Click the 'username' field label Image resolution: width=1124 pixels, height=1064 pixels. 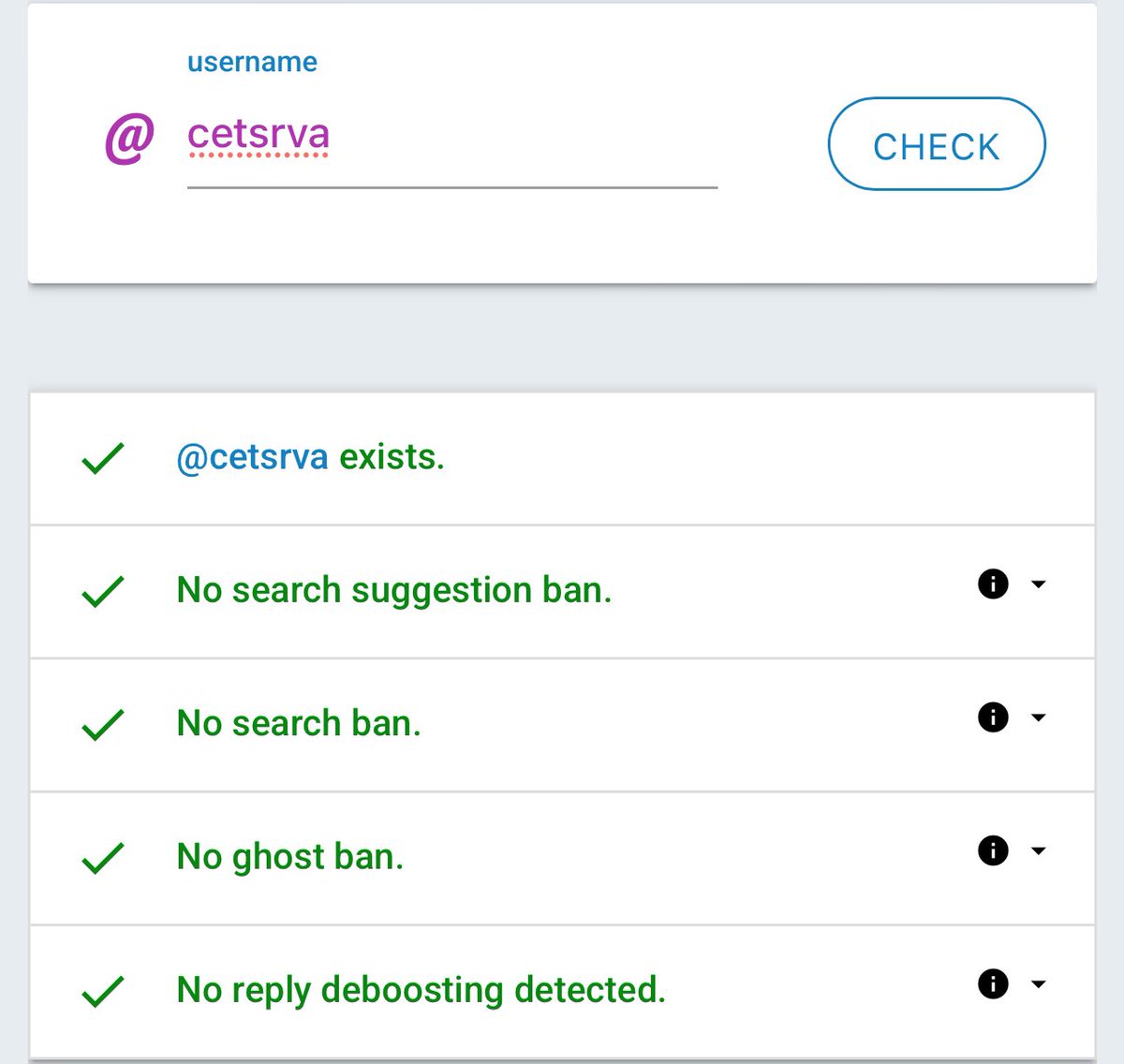pos(252,62)
